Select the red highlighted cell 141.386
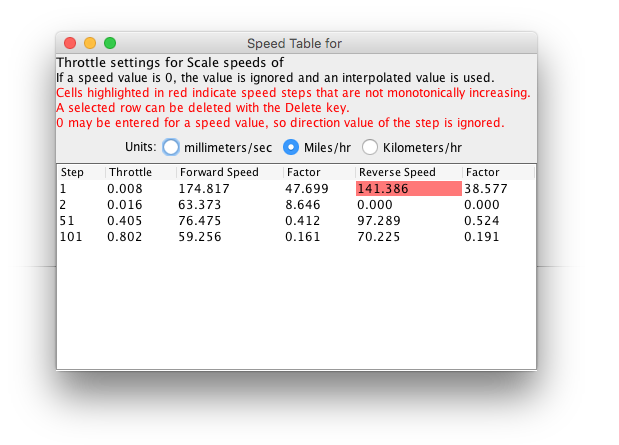Viewport: 619px width, 445px height. [409, 188]
